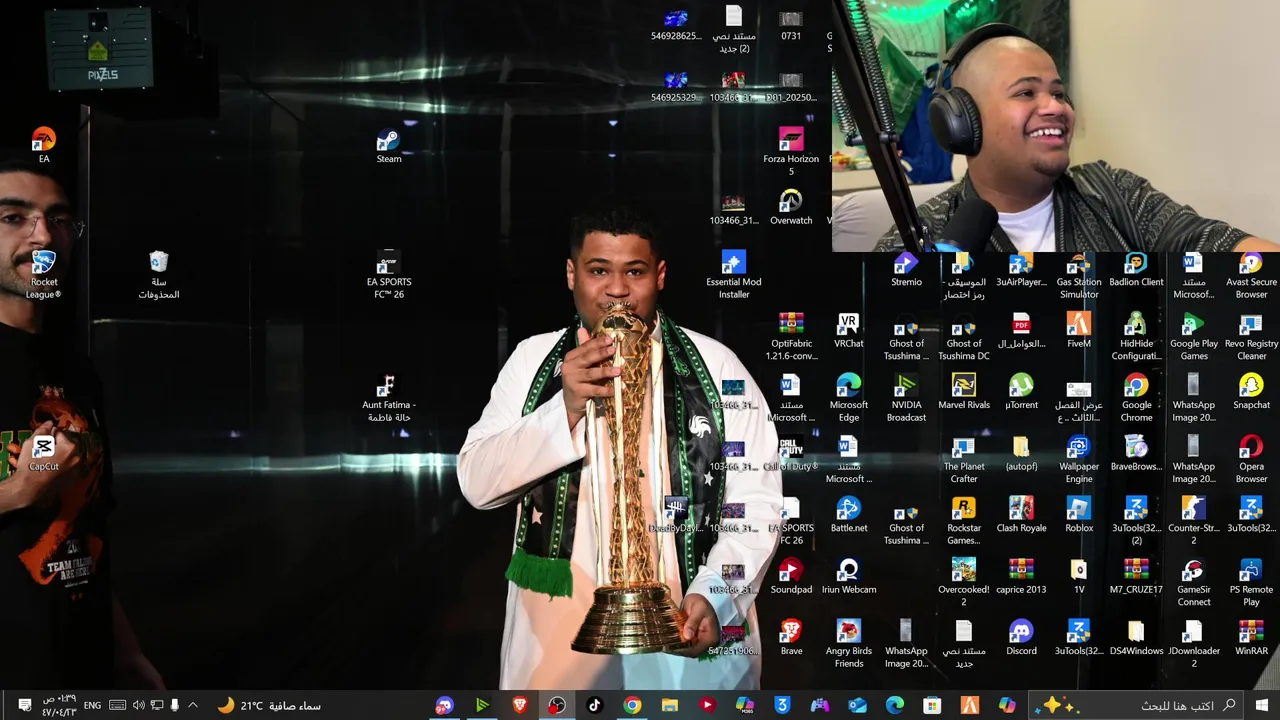This screenshot has width=1280, height=720.
Task: Open Google Play Games shortcut
Action: coord(1194,337)
